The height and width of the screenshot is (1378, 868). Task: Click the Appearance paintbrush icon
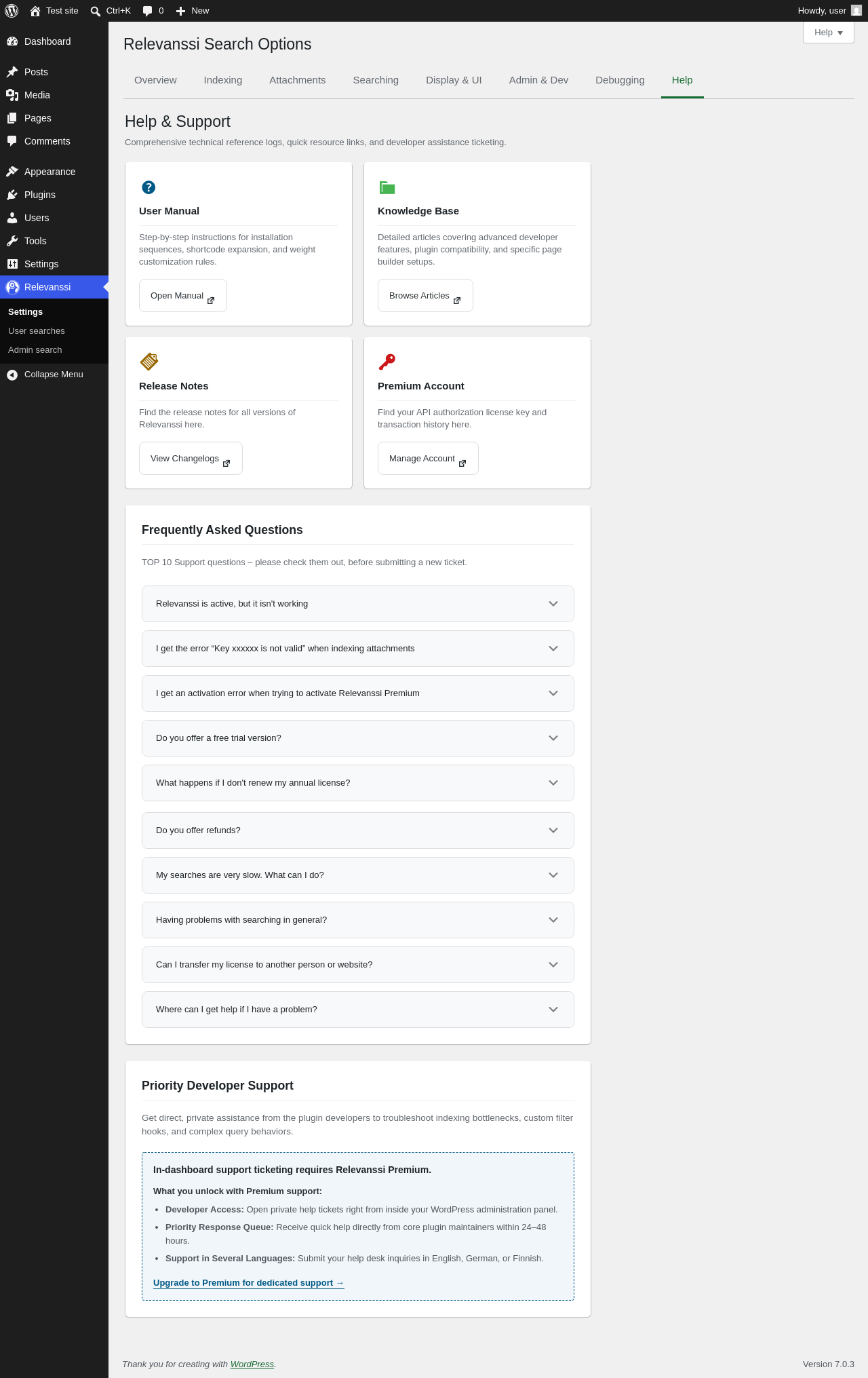[12, 172]
